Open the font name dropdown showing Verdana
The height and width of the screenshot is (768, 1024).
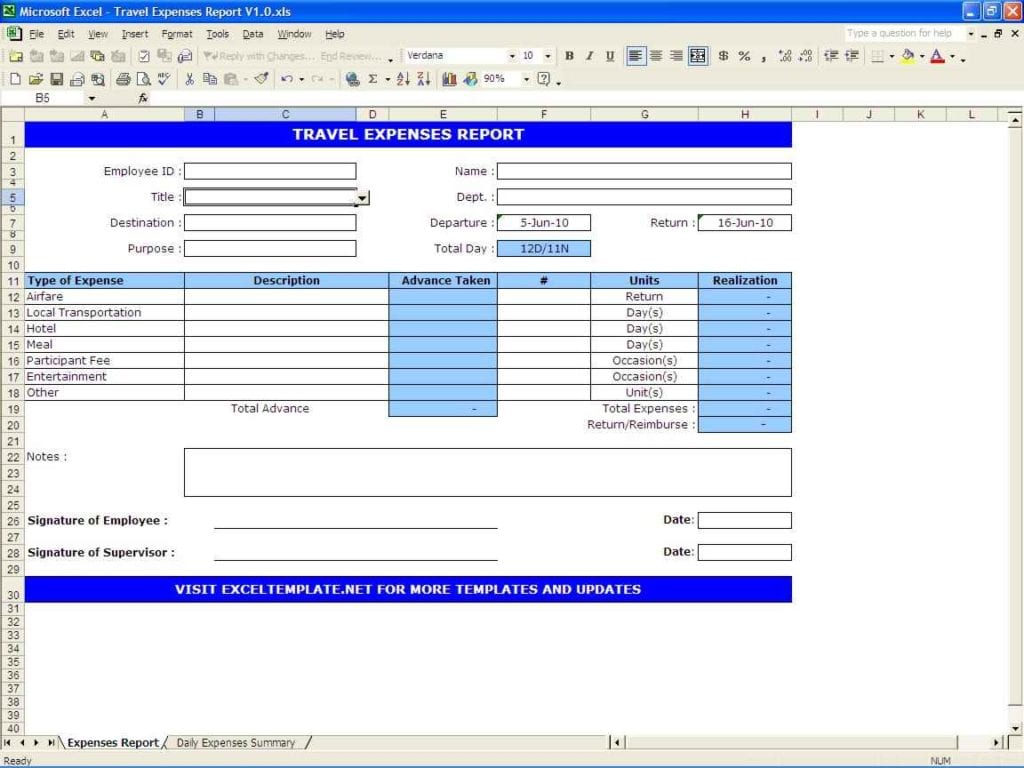[x=513, y=55]
